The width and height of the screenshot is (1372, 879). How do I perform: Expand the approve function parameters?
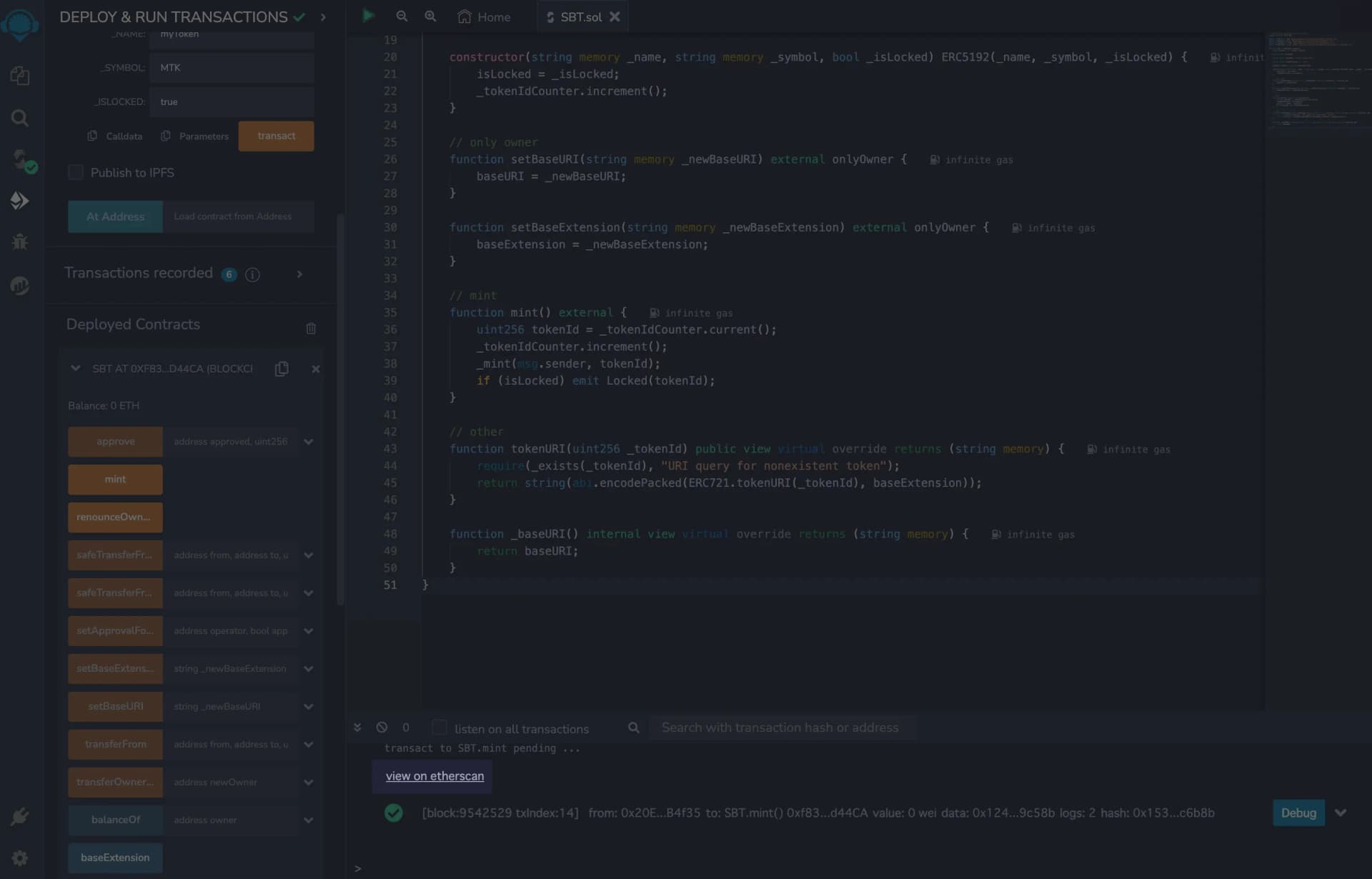[309, 442]
